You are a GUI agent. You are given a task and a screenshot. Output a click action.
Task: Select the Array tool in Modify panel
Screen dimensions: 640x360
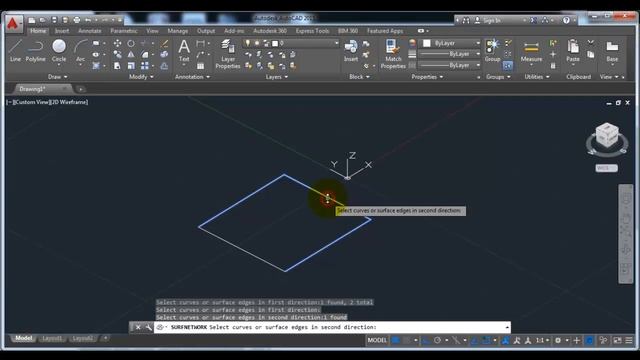(x=144, y=65)
